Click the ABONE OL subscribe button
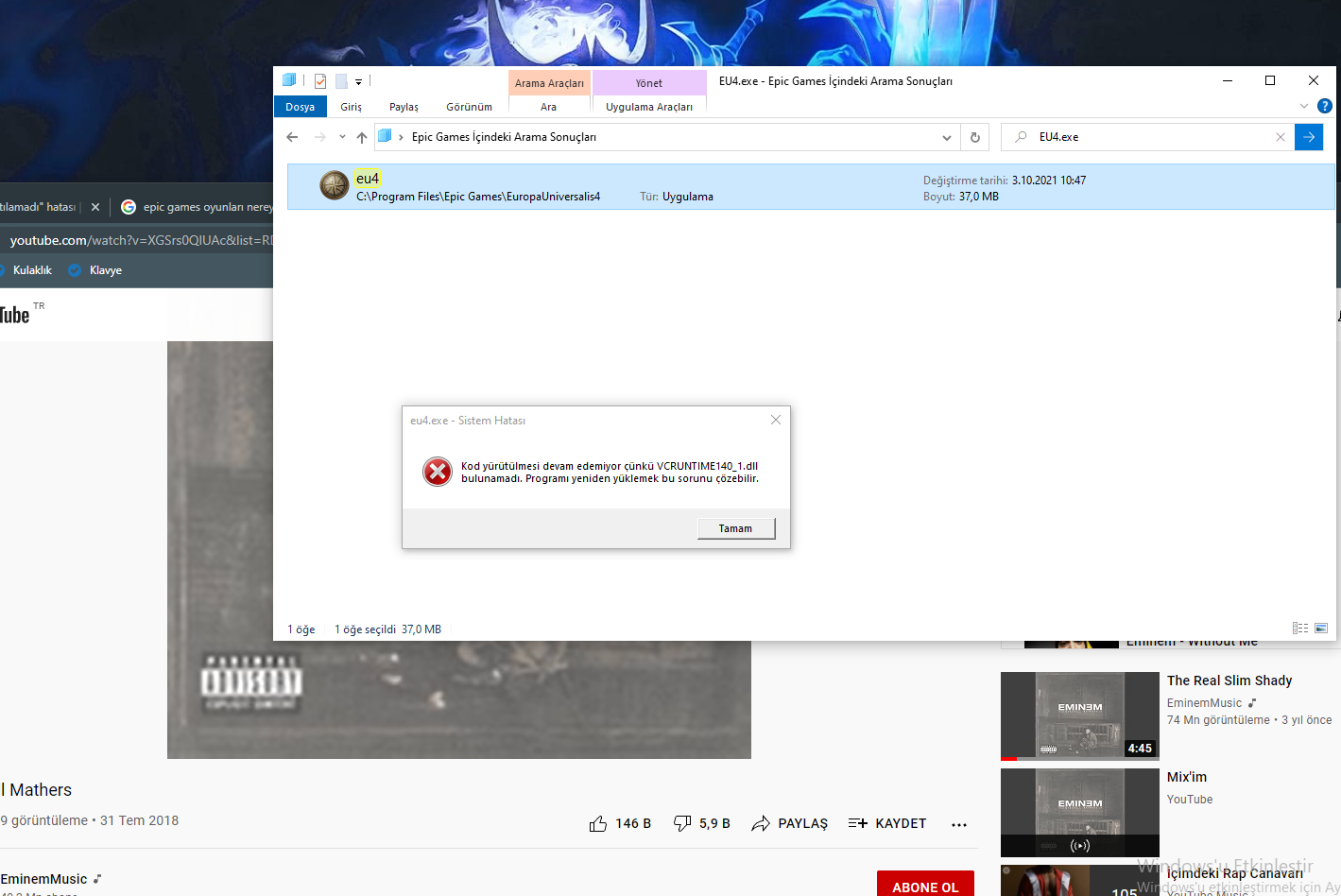This screenshot has height=896, width=1341. [925, 886]
